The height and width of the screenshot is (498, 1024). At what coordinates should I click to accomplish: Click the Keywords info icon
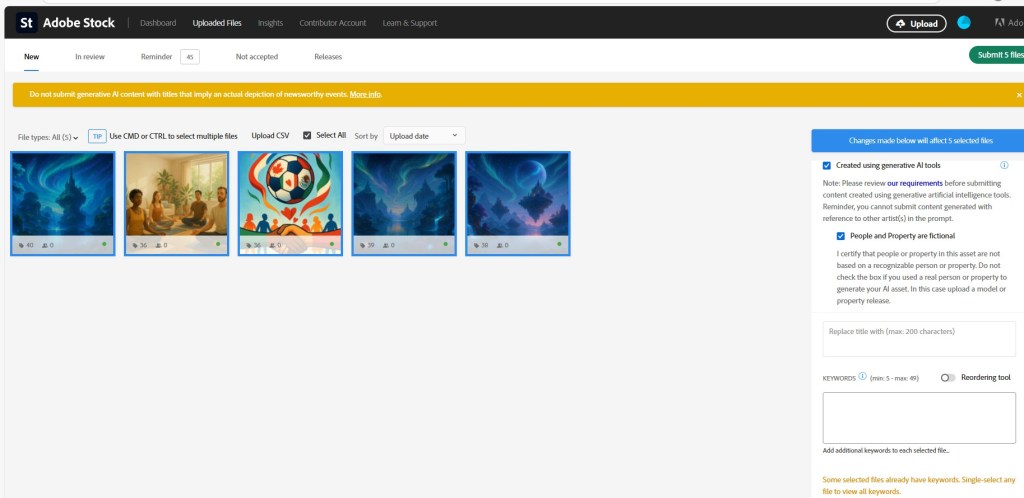tap(862, 377)
